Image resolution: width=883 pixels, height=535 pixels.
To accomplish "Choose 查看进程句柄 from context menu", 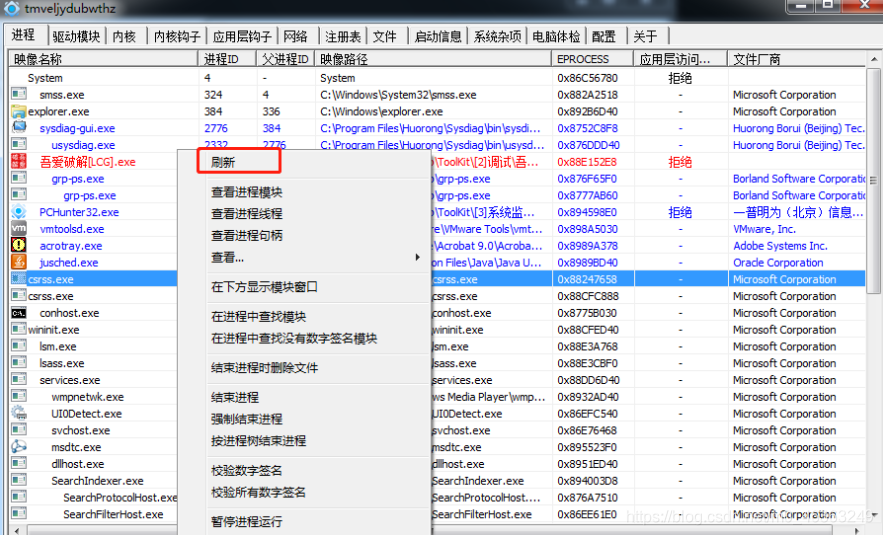I will (247, 235).
